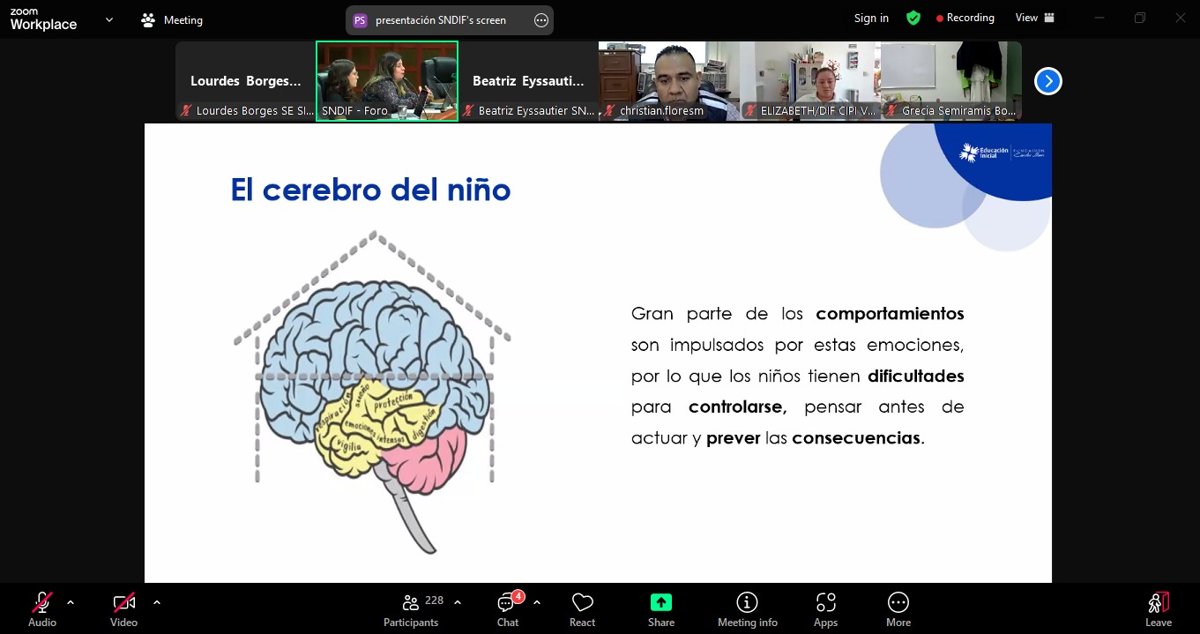Click green encryption shield icon

click(x=913, y=18)
